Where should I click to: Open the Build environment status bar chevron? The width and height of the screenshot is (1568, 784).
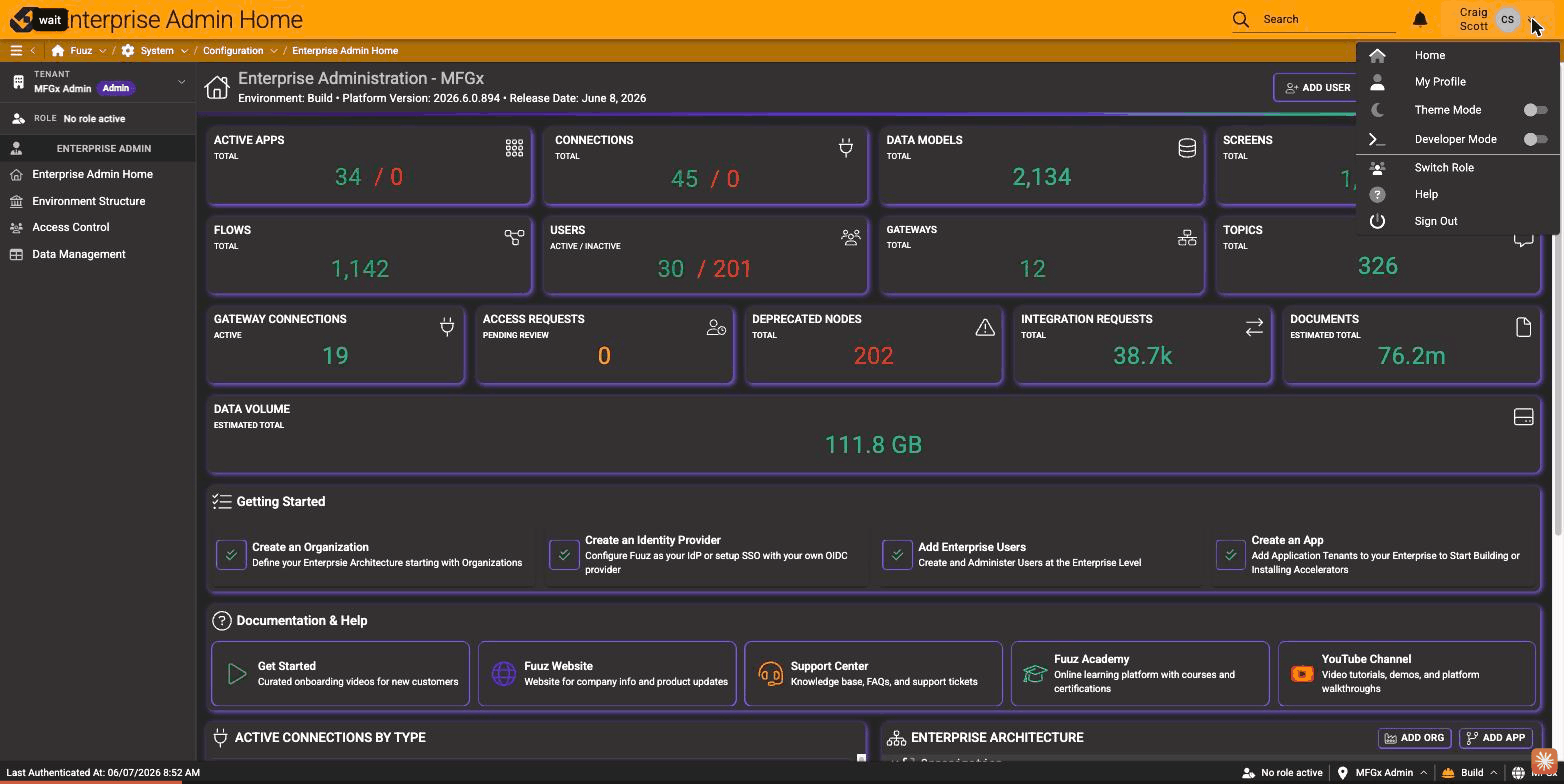1494,772
